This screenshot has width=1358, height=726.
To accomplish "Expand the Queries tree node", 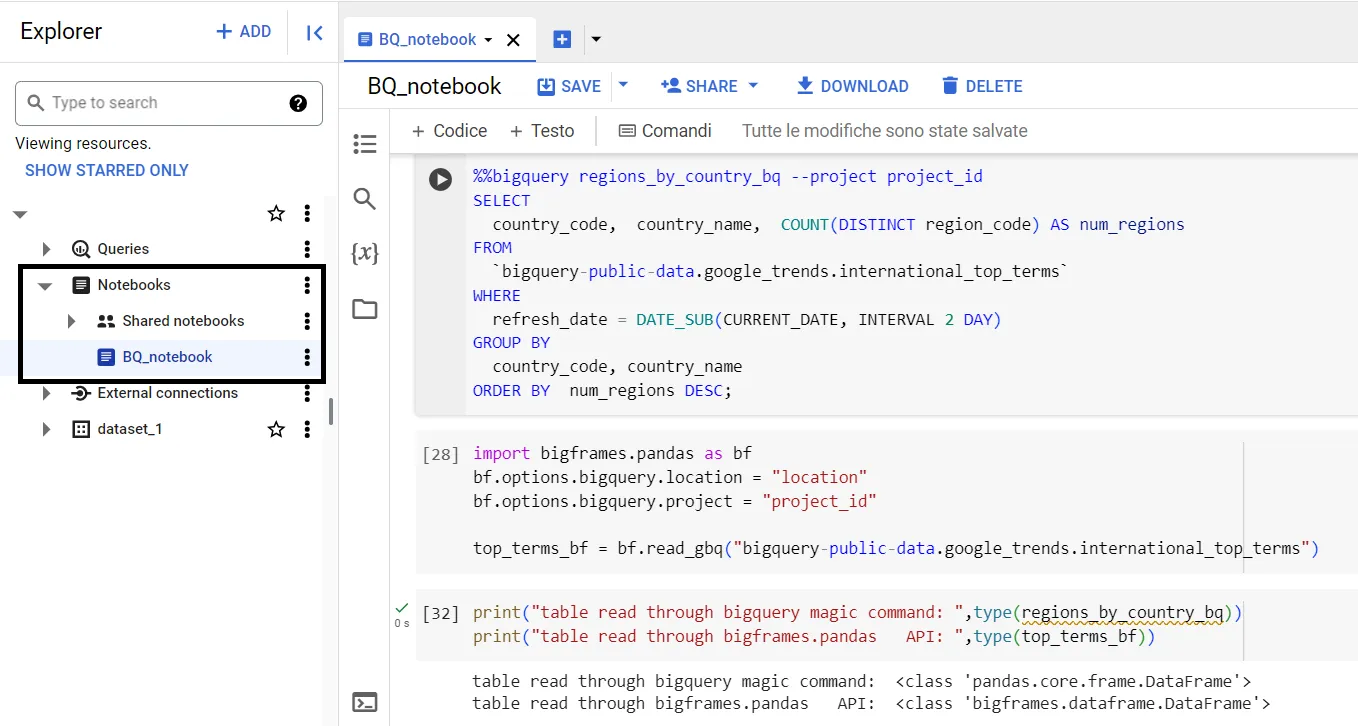I will point(46,249).
